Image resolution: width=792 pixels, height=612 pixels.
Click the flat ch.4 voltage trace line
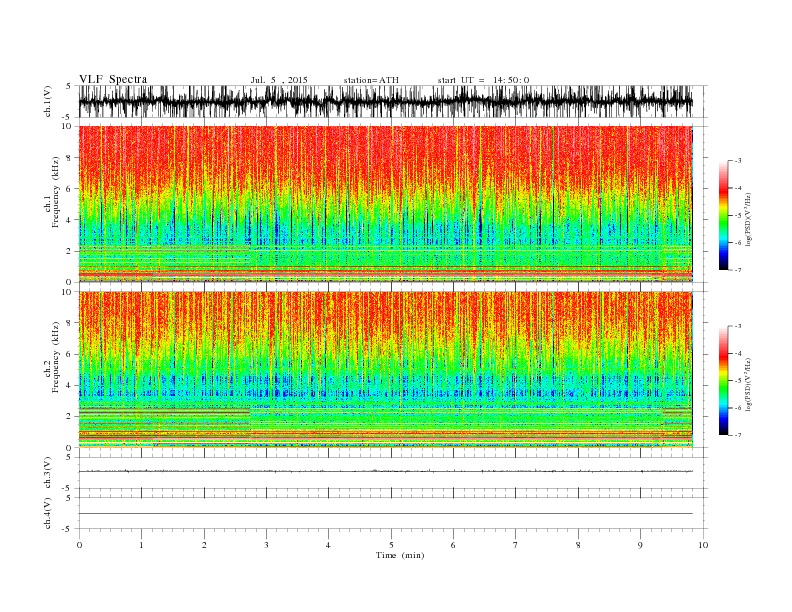pyautogui.click(x=386, y=514)
